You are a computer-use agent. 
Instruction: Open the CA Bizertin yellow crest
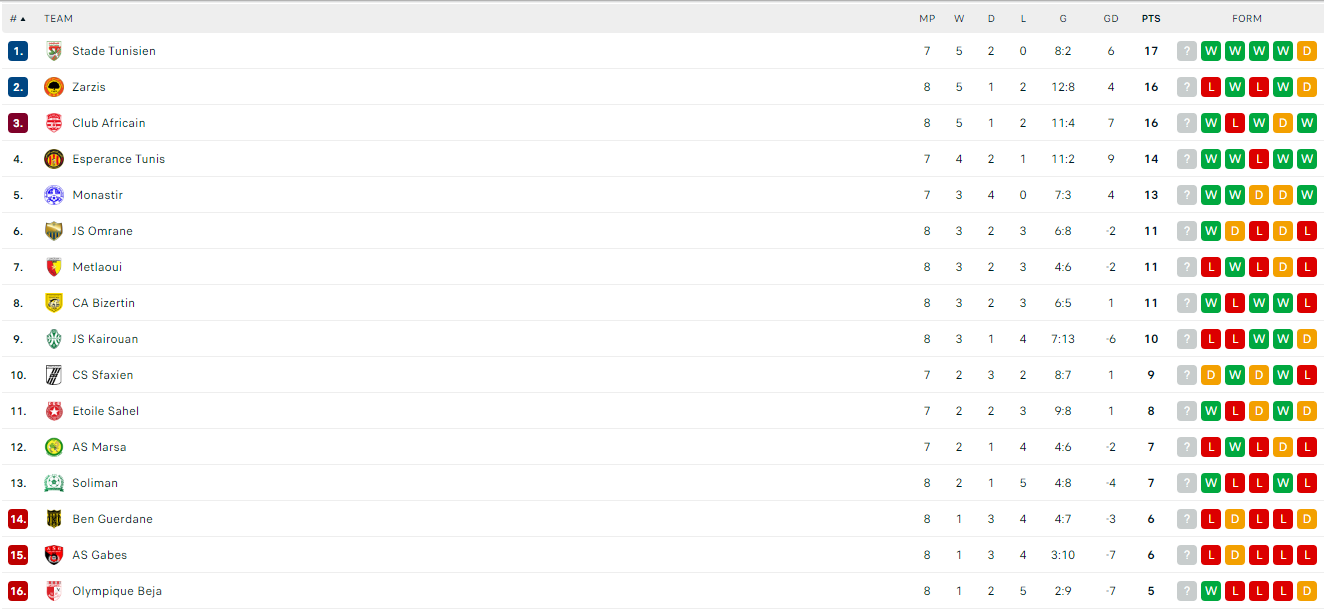(54, 303)
